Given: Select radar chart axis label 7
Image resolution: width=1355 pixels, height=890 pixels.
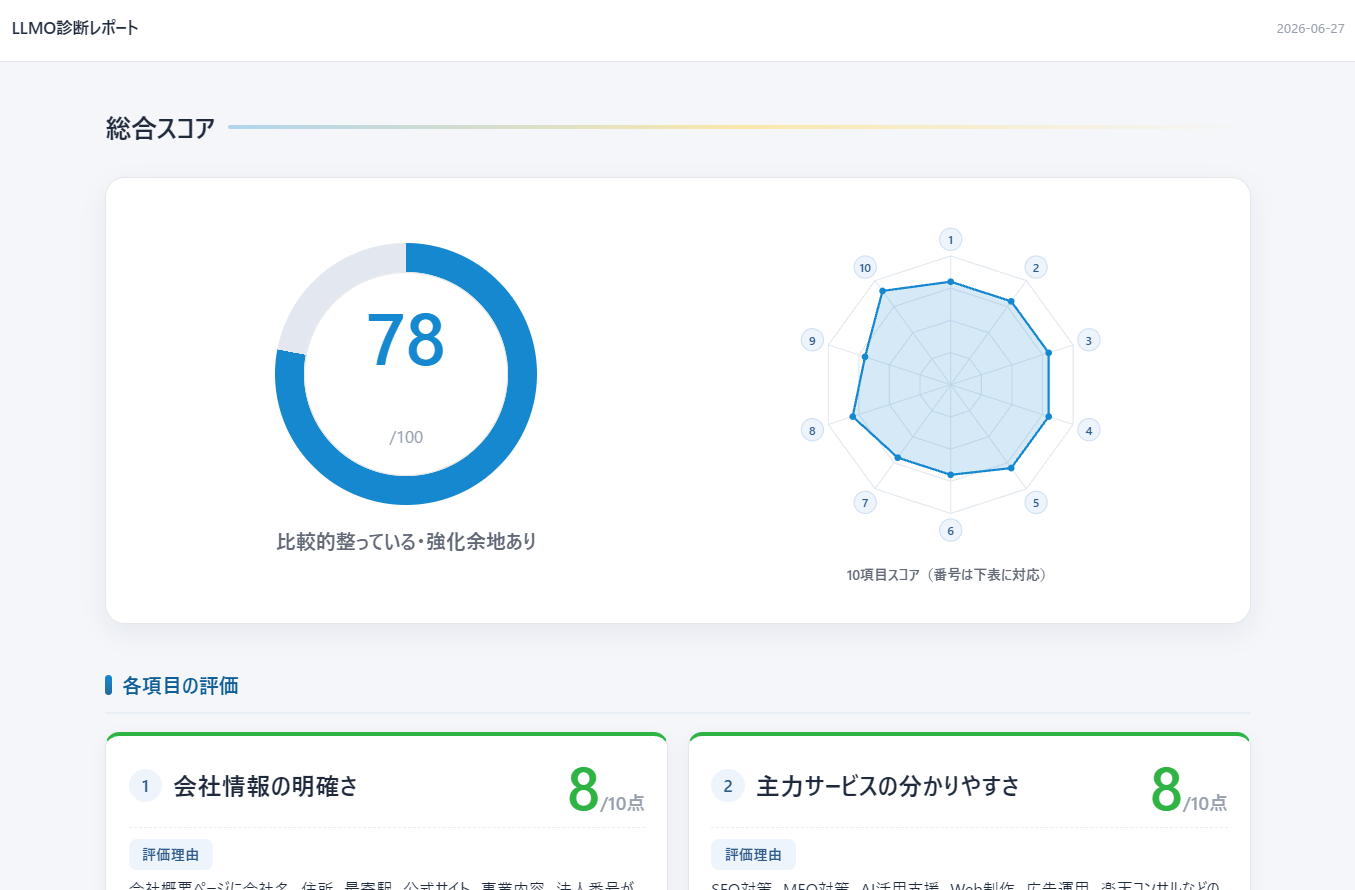Looking at the screenshot, I should pyautogui.click(x=865, y=502).
